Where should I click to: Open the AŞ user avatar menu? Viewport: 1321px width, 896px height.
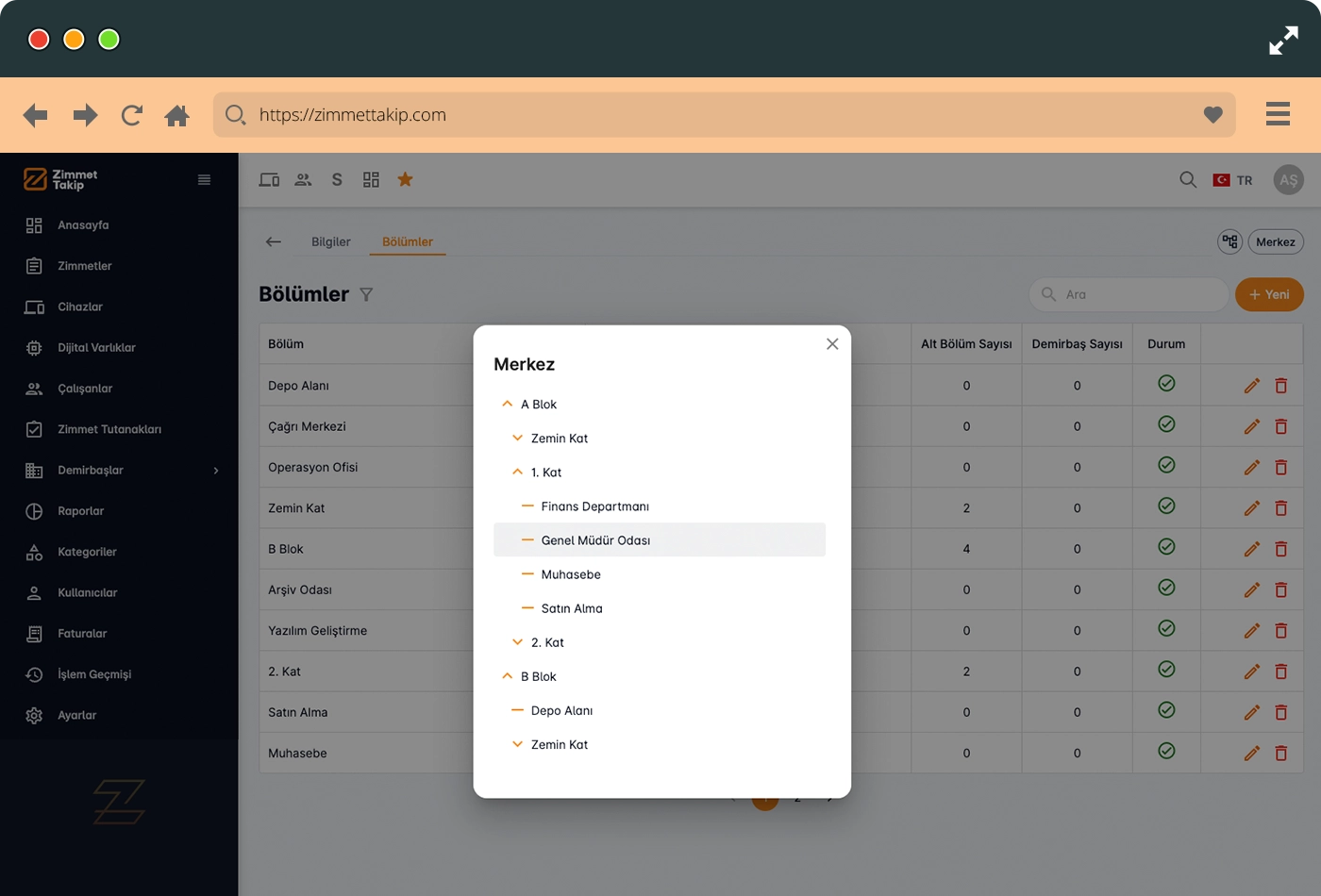click(x=1289, y=179)
